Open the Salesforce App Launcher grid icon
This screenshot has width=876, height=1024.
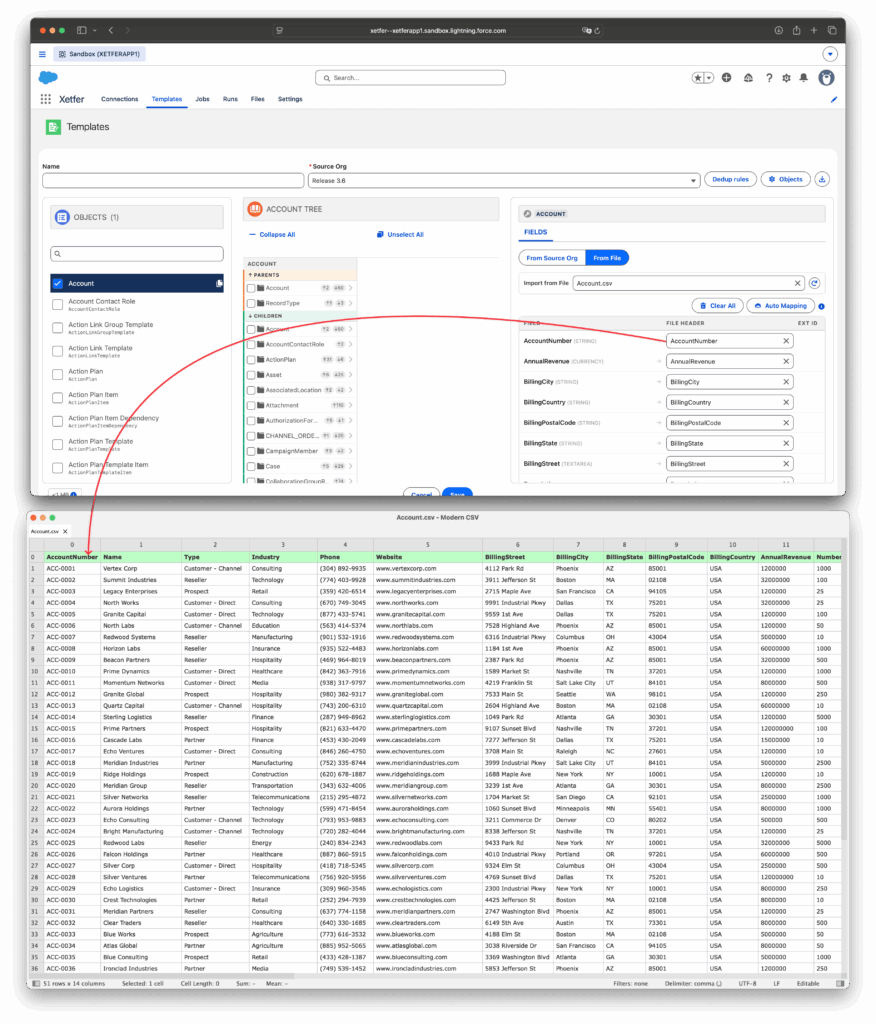(x=45, y=99)
